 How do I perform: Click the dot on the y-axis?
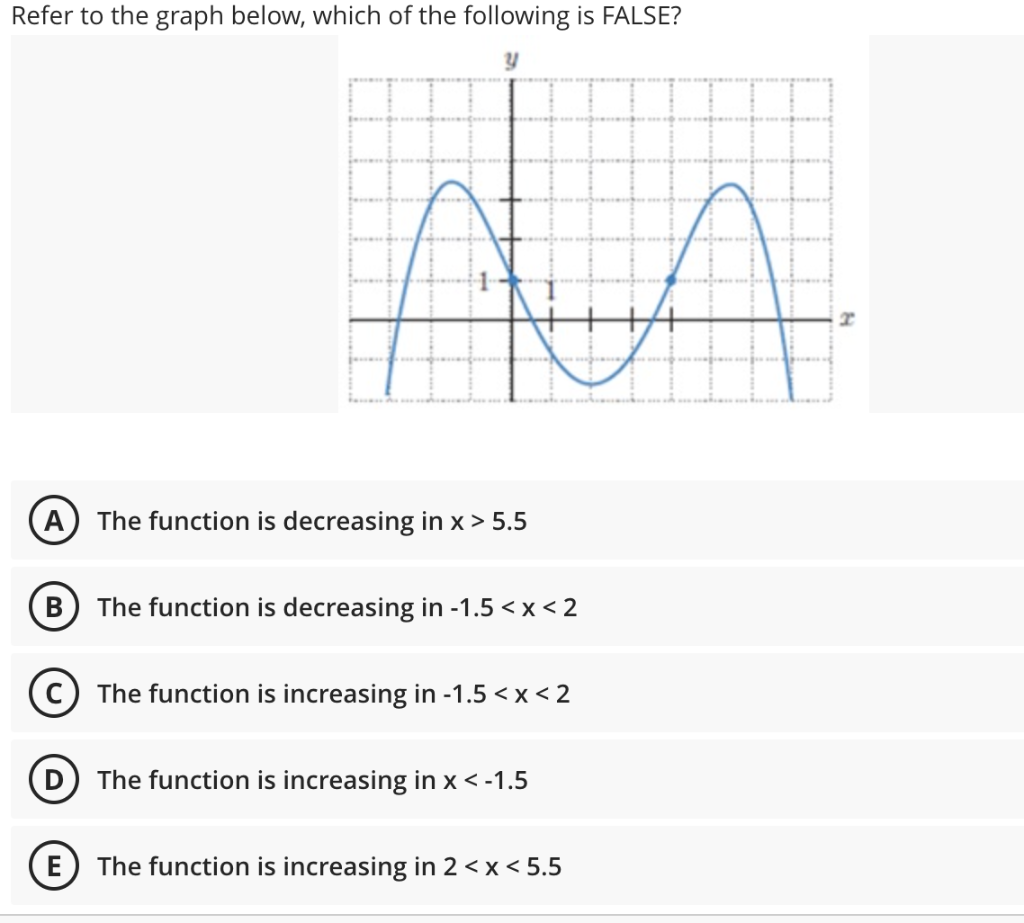pyautogui.click(x=511, y=281)
